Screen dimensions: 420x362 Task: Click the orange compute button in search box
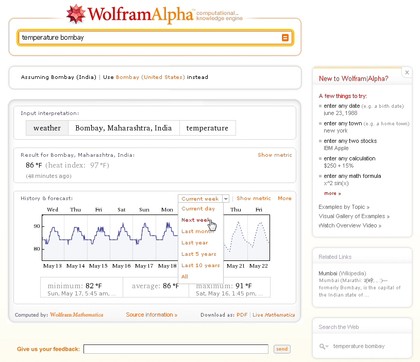click(285, 38)
